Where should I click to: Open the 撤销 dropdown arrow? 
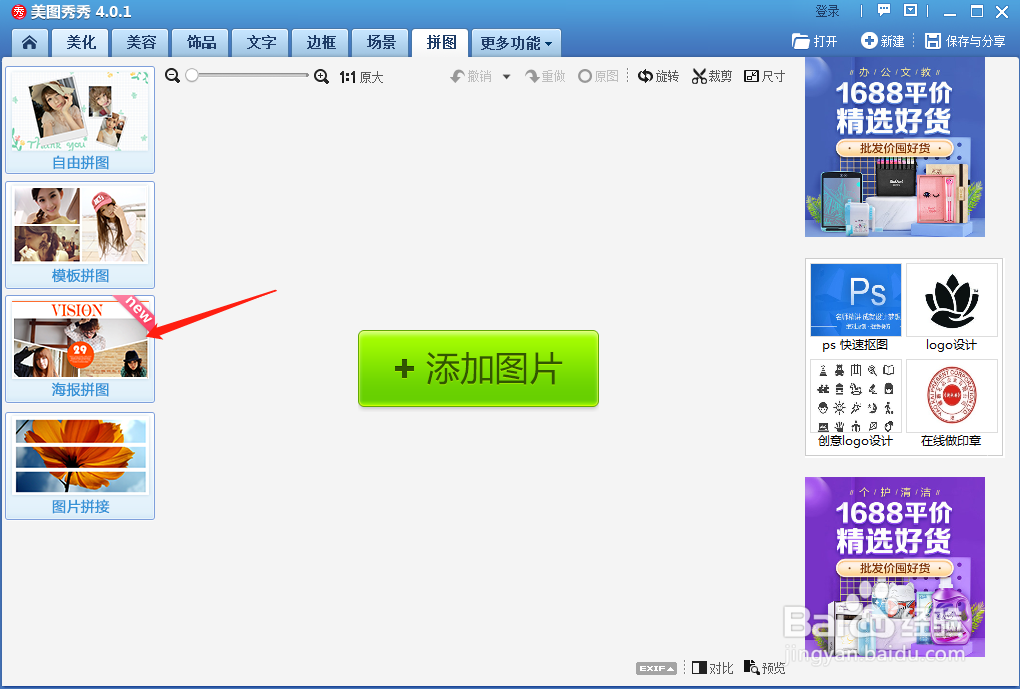[505, 75]
